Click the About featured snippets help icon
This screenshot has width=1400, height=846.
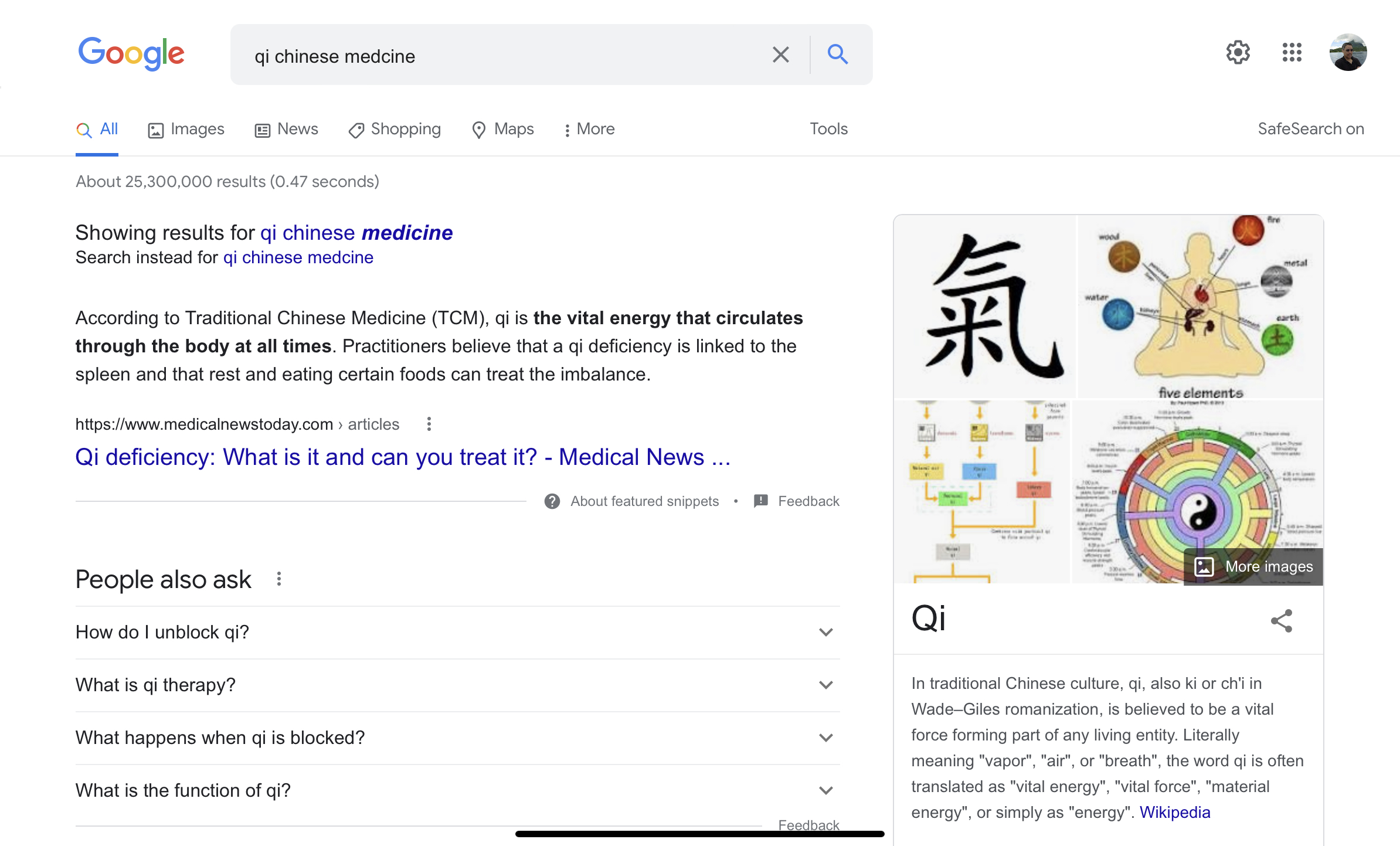[x=552, y=501]
